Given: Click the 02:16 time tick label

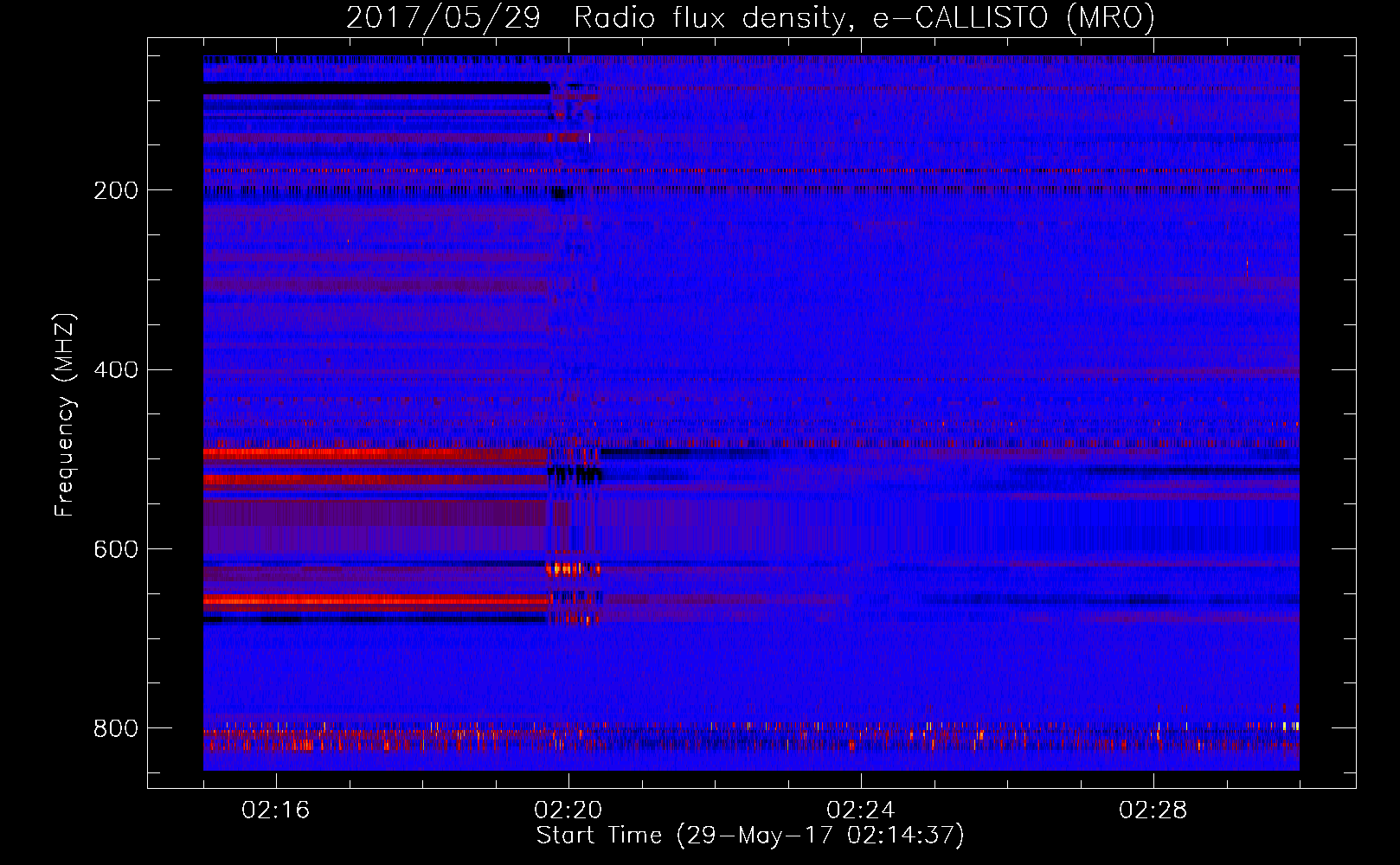Looking at the screenshot, I should (x=275, y=811).
